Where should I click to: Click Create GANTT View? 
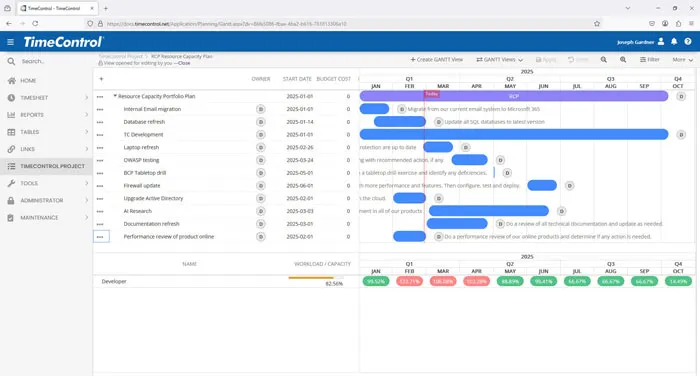click(437, 59)
